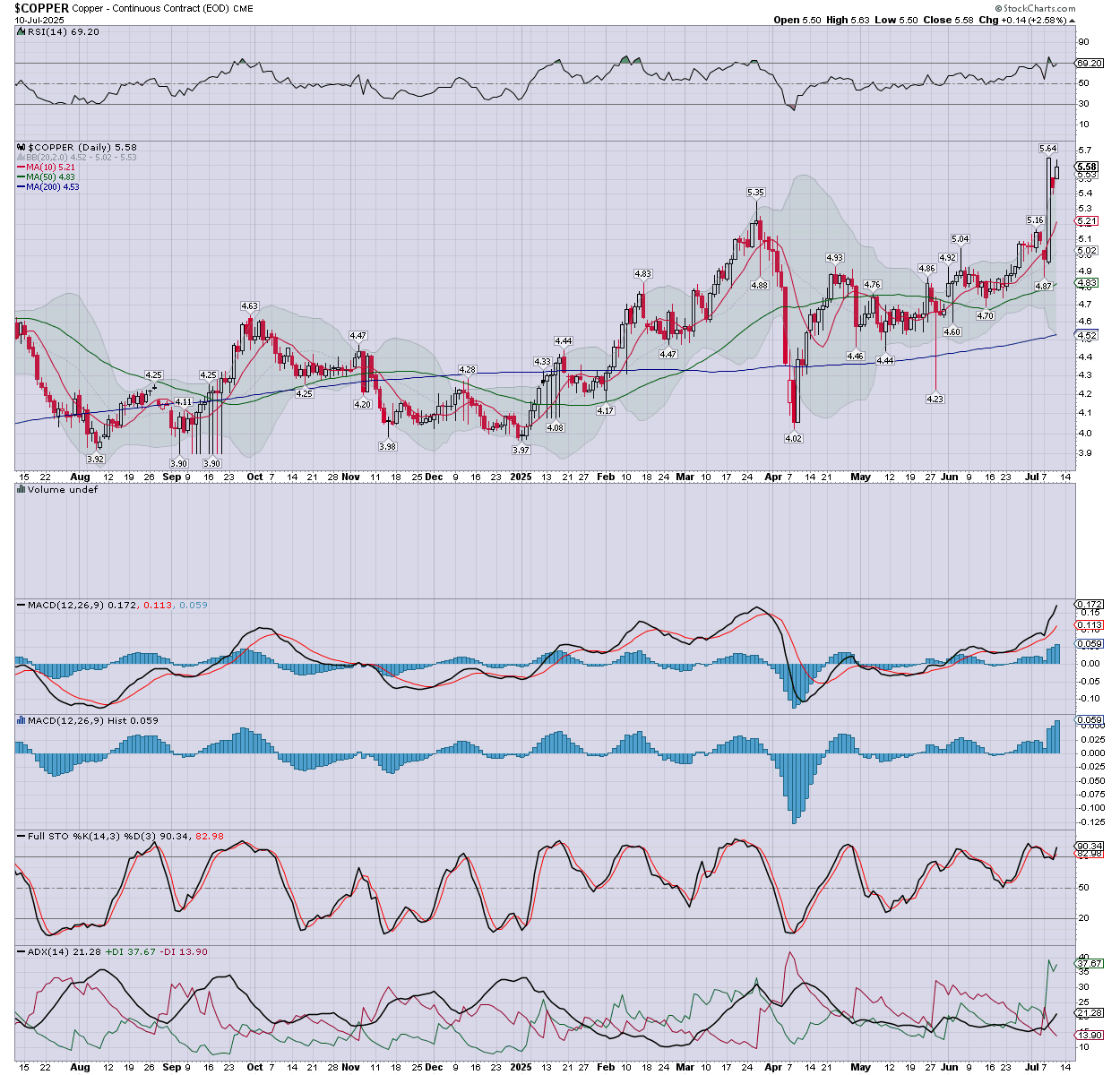
Task: Click the ADX(14) panel icon
Action: [21, 951]
